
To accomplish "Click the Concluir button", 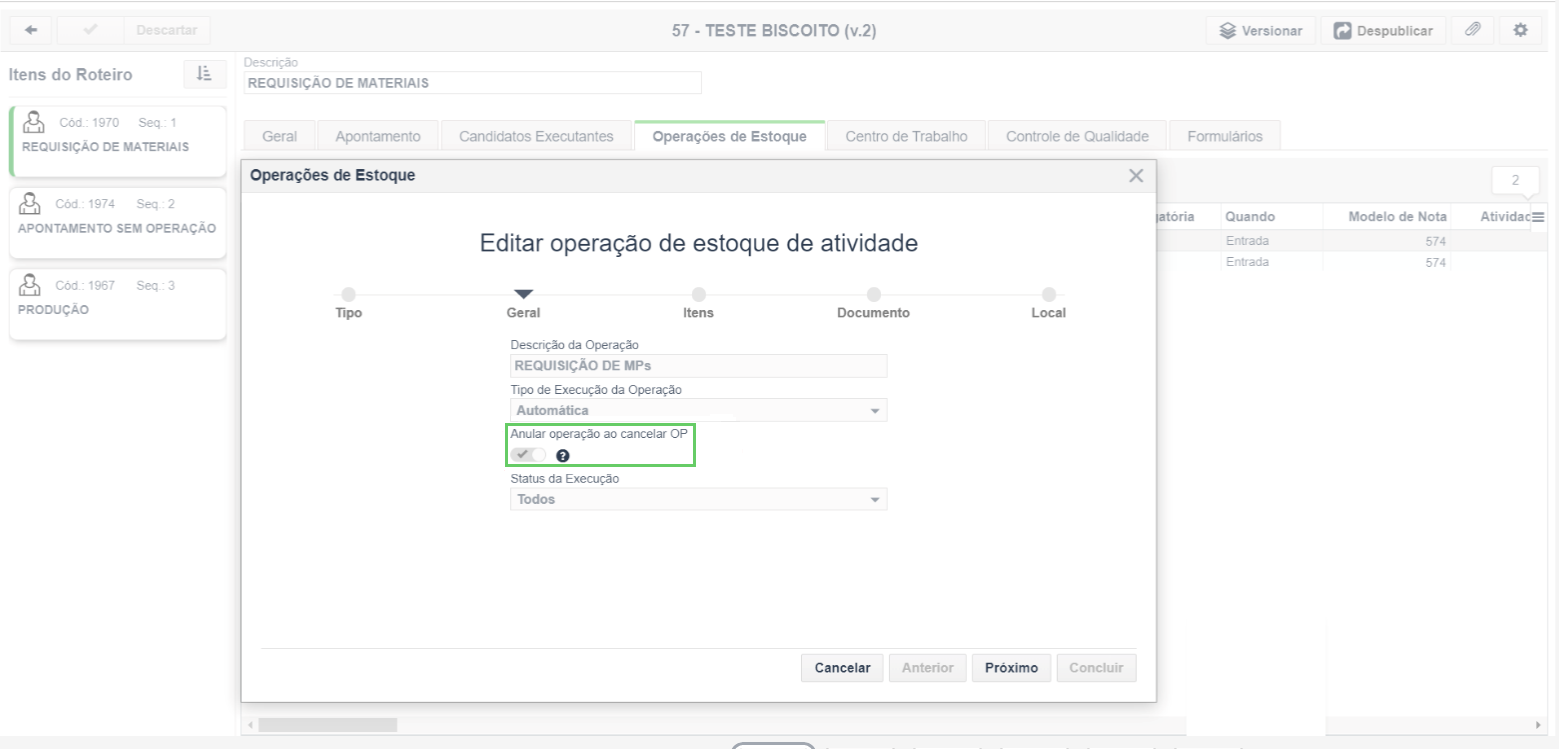I will click(1096, 668).
